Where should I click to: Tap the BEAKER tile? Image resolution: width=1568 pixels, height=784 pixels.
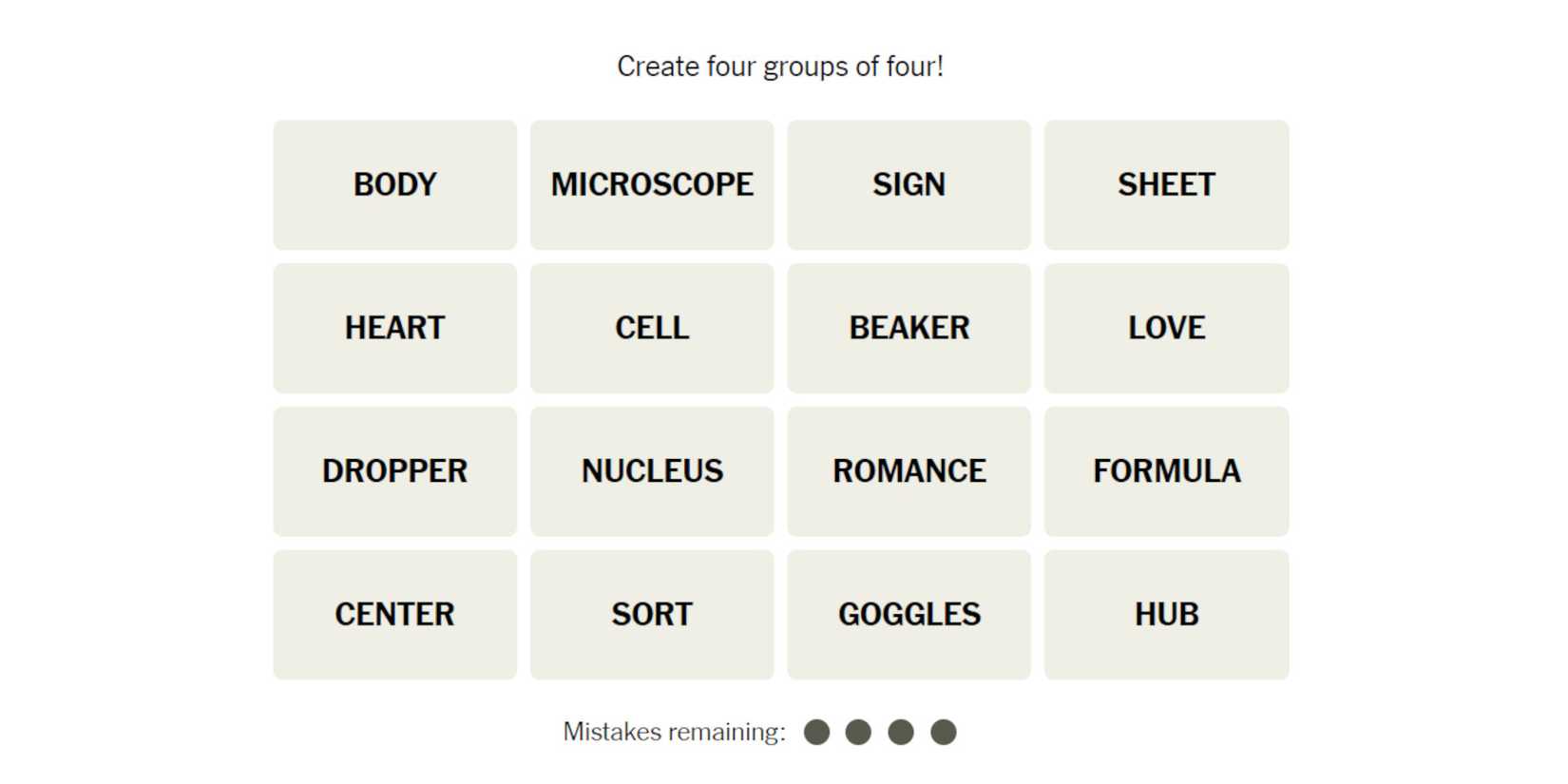908,328
